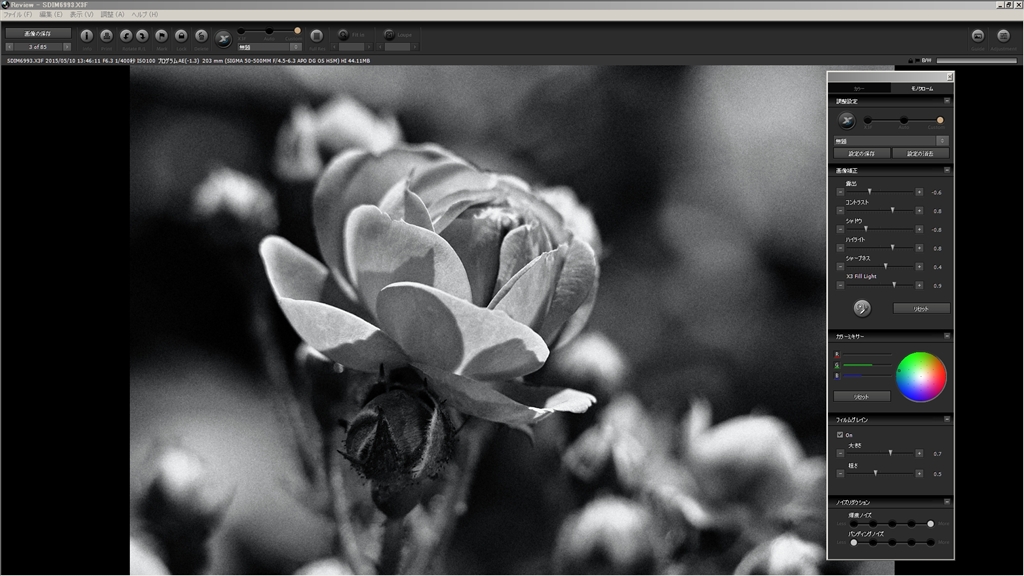Increase シャドウ with plus button
Viewport: 1024px width, 576px height.
click(919, 229)
